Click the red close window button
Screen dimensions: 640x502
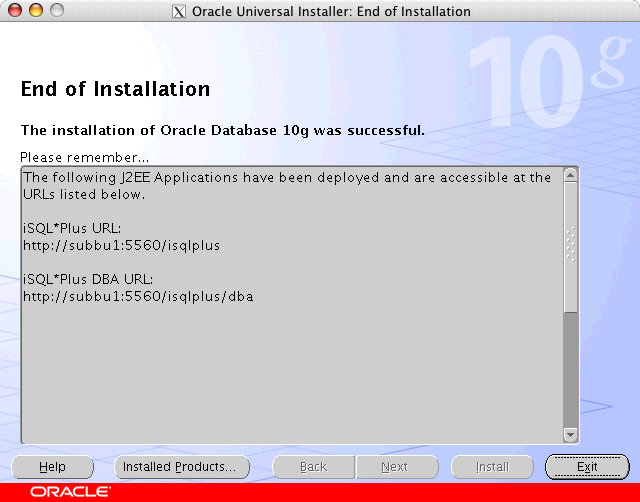click(15, 11)
